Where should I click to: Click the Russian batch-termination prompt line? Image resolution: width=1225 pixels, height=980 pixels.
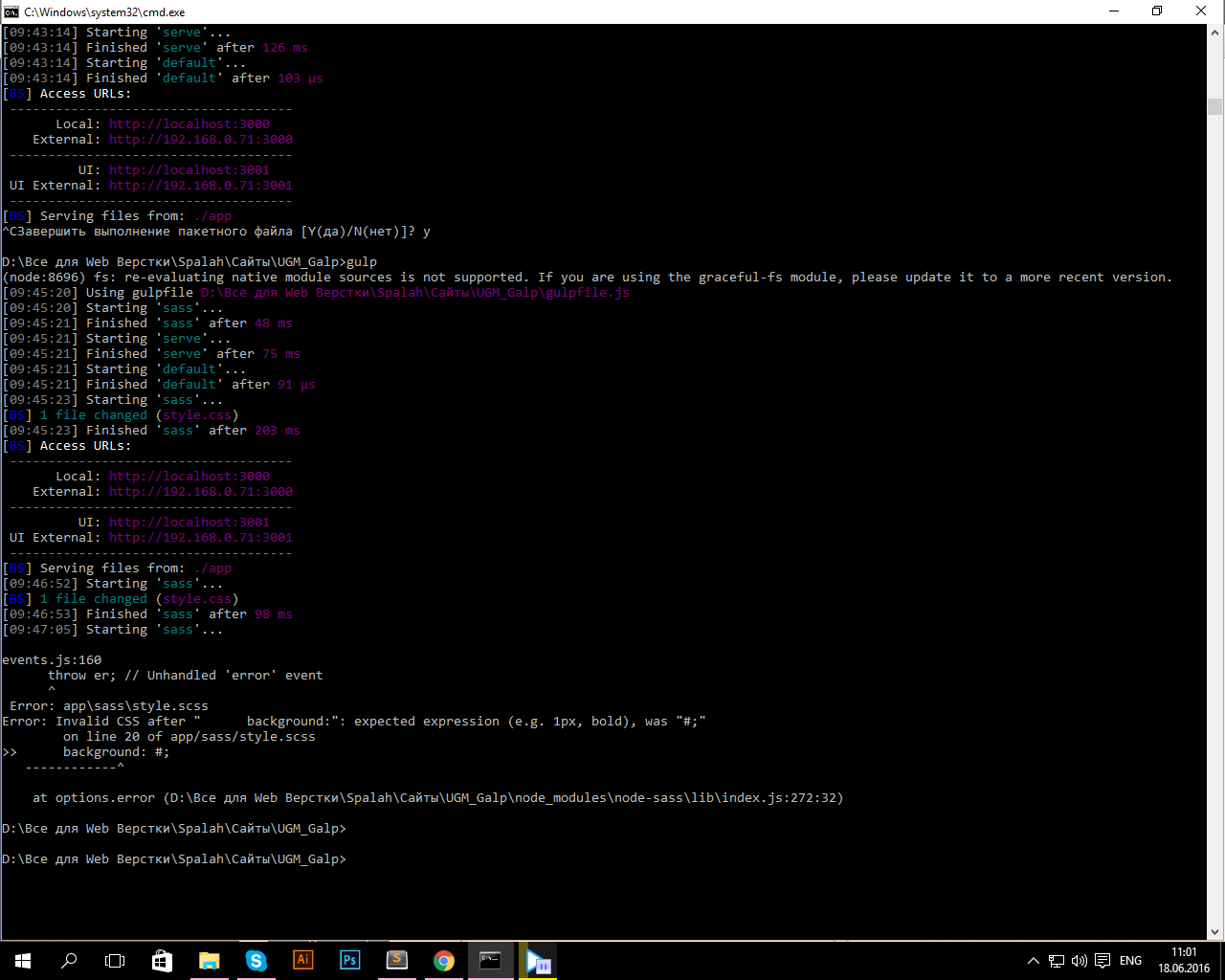pos(216,232)
